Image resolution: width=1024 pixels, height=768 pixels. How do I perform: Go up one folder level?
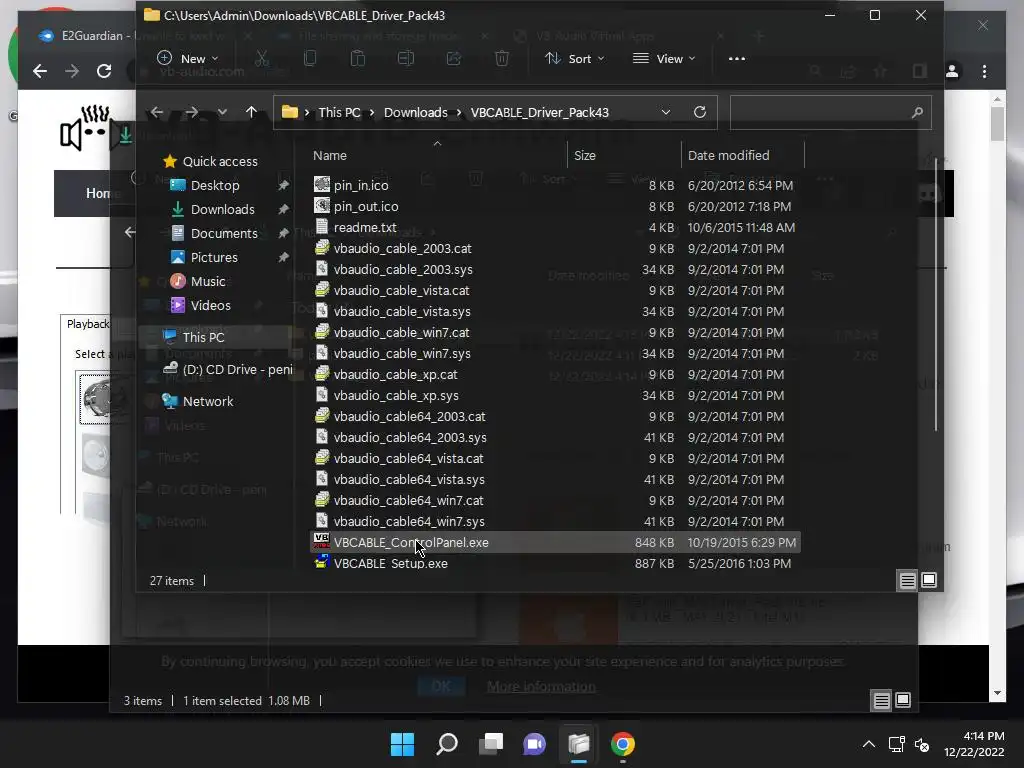251,112
